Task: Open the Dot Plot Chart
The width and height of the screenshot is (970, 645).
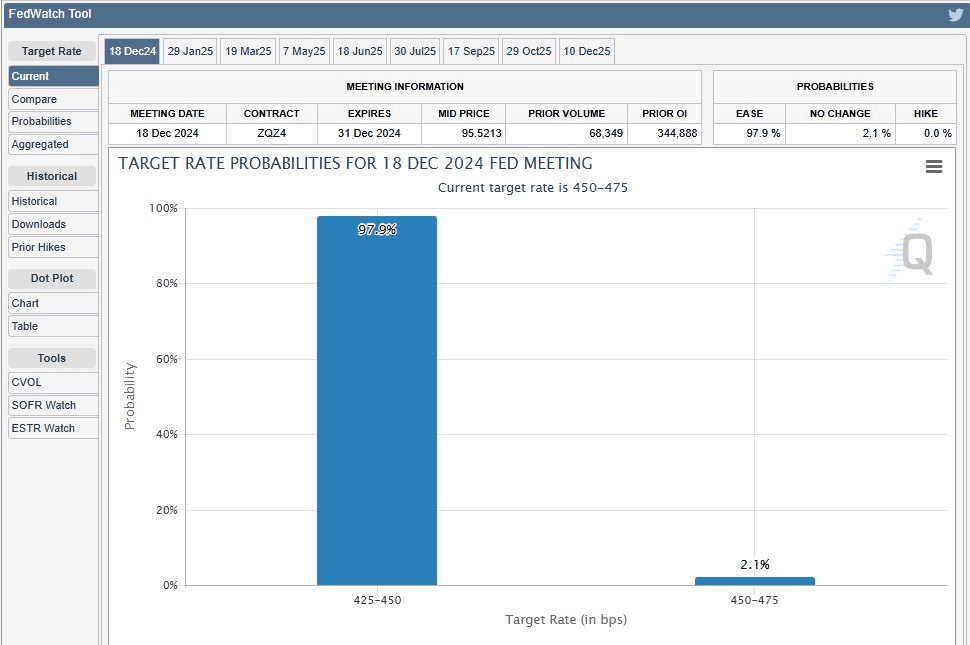Action: point(53,303)
